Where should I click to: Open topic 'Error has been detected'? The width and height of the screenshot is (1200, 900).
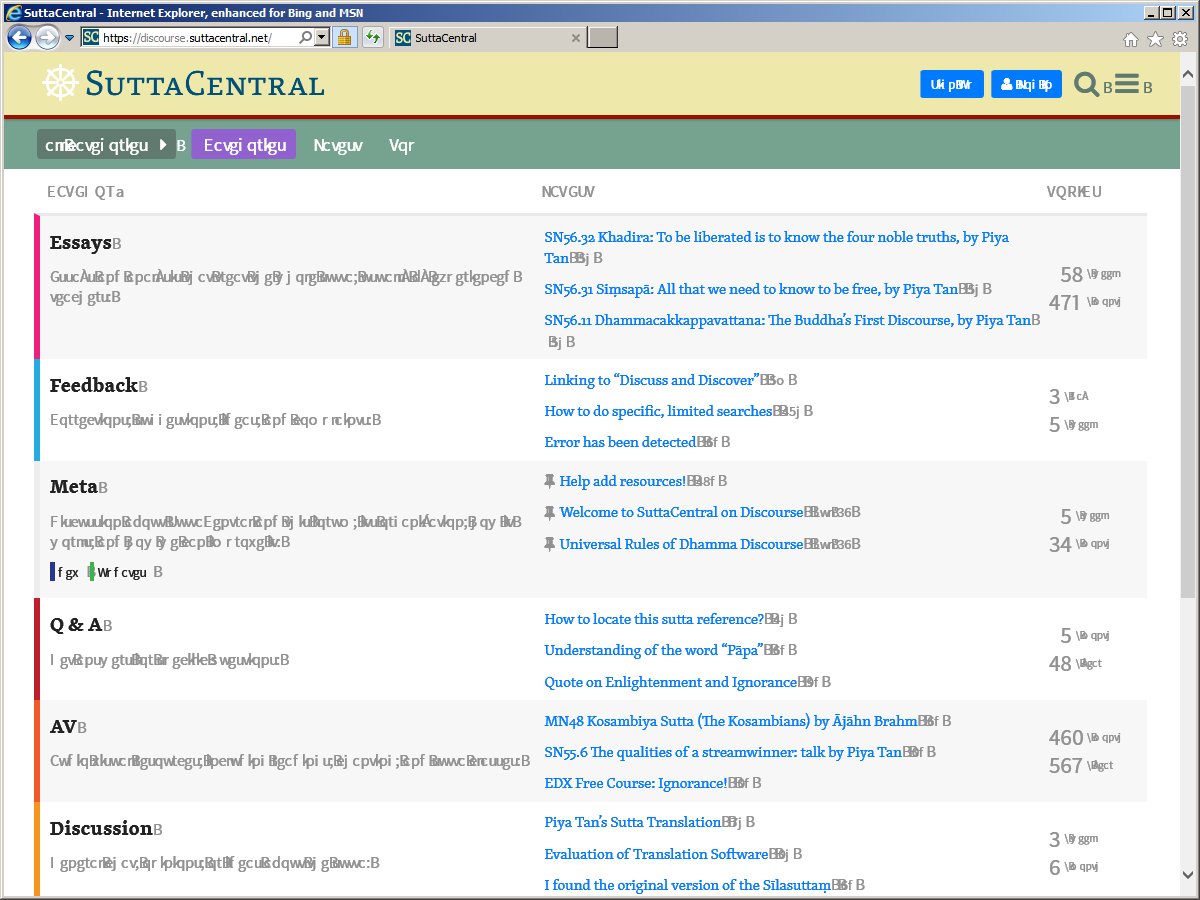point(620,442)
